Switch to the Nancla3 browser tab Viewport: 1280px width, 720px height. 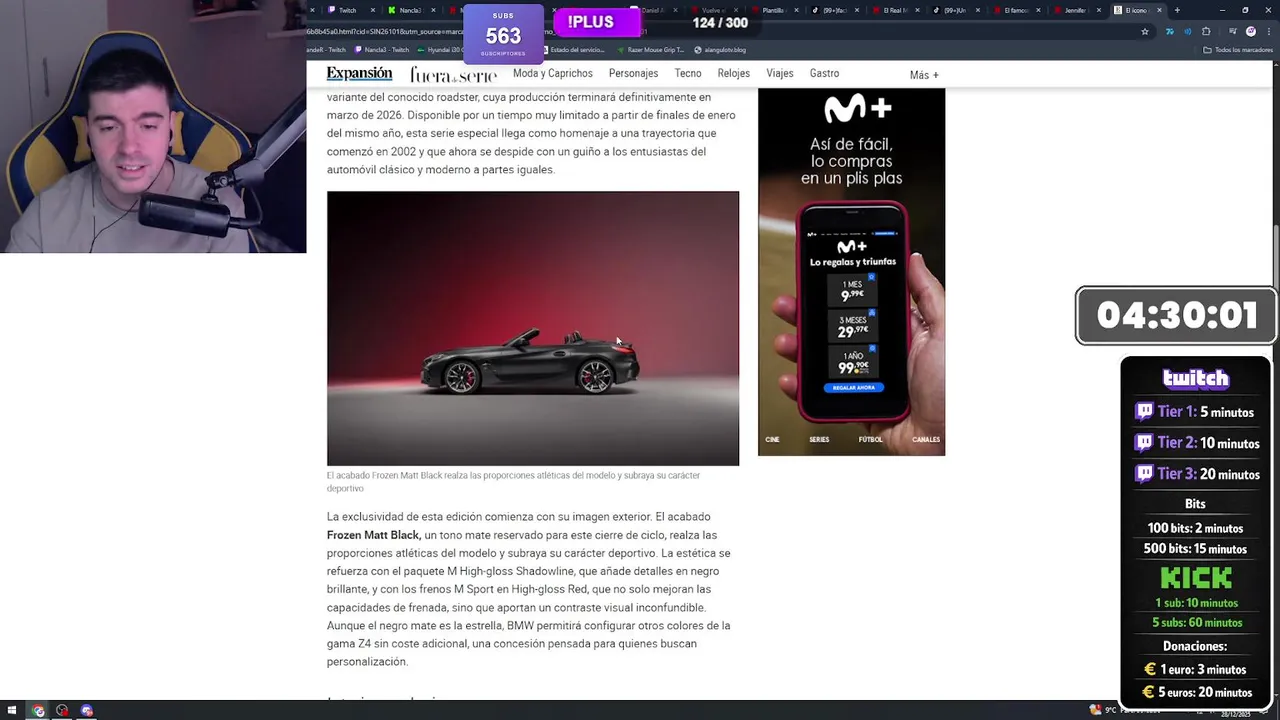[410, 10]
